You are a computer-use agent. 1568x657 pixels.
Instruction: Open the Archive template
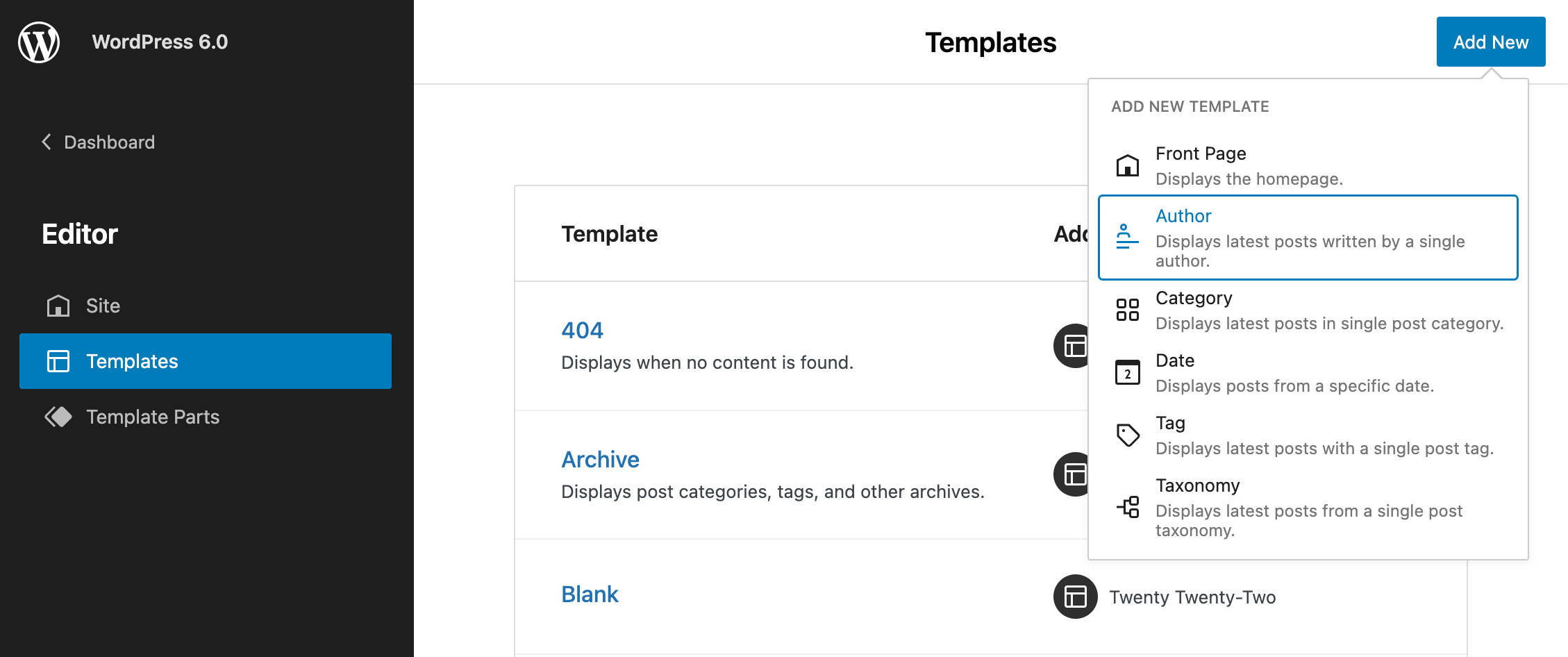coord(600,459)
